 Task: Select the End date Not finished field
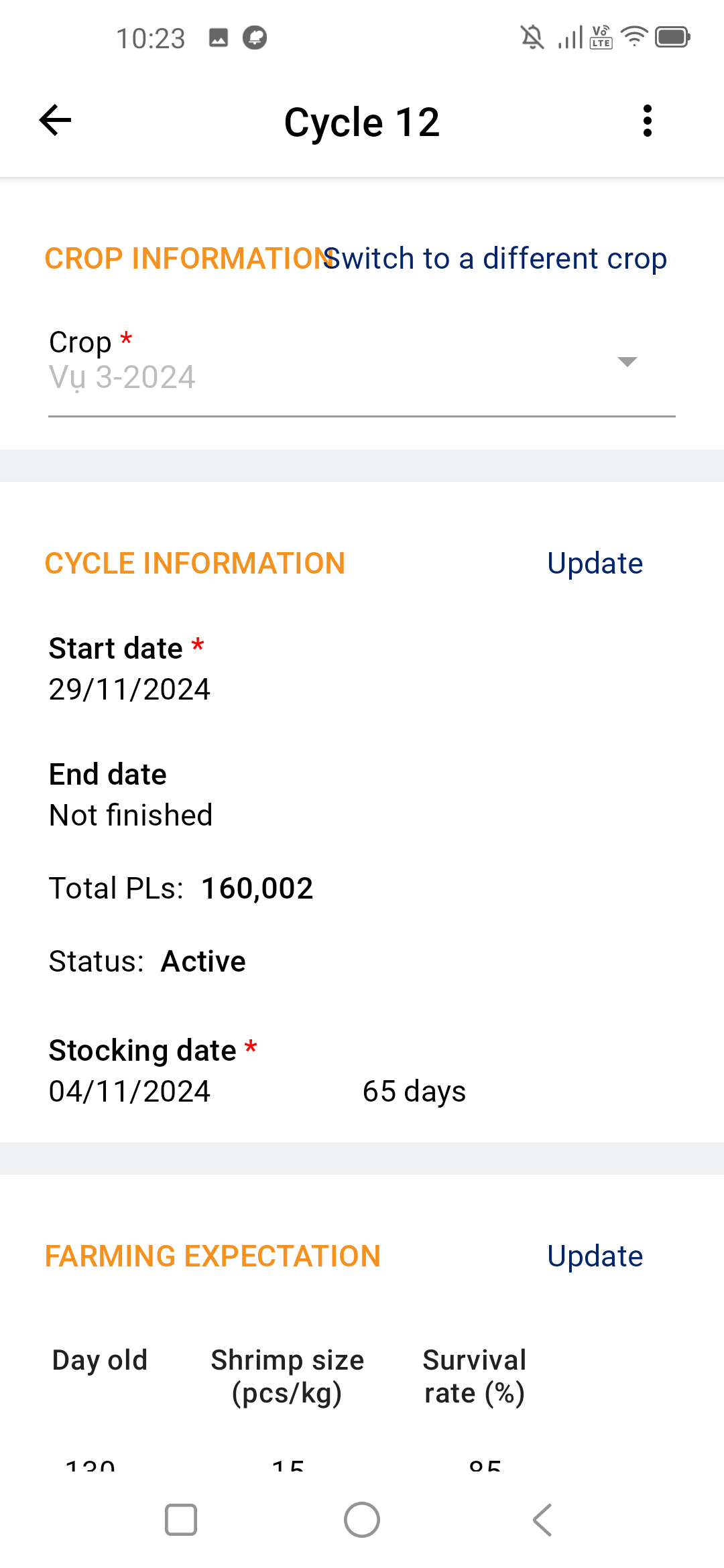click(x=131, y=815)
